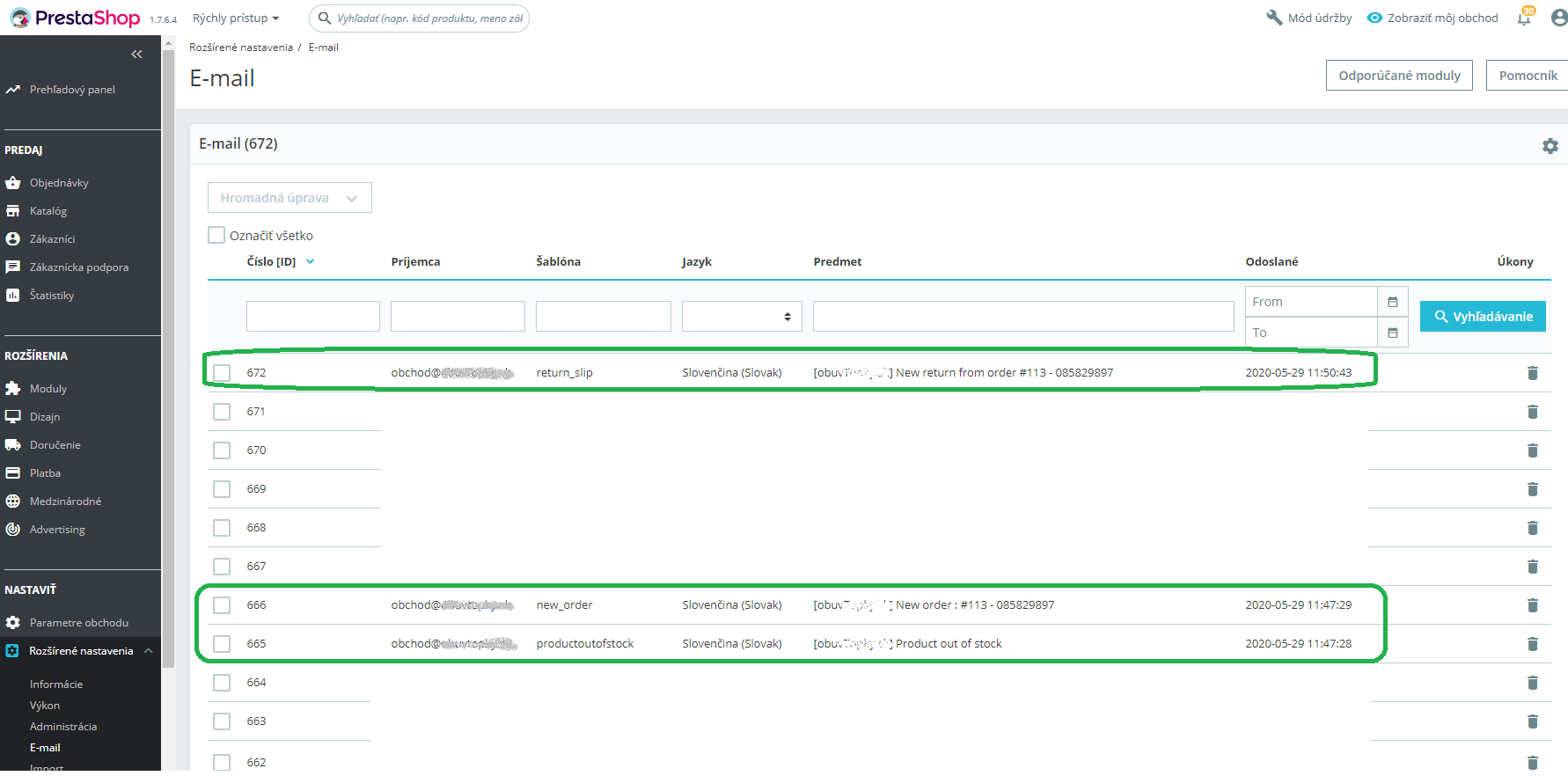
Task: Select checkbox for email 669
Action: (222, 489)
